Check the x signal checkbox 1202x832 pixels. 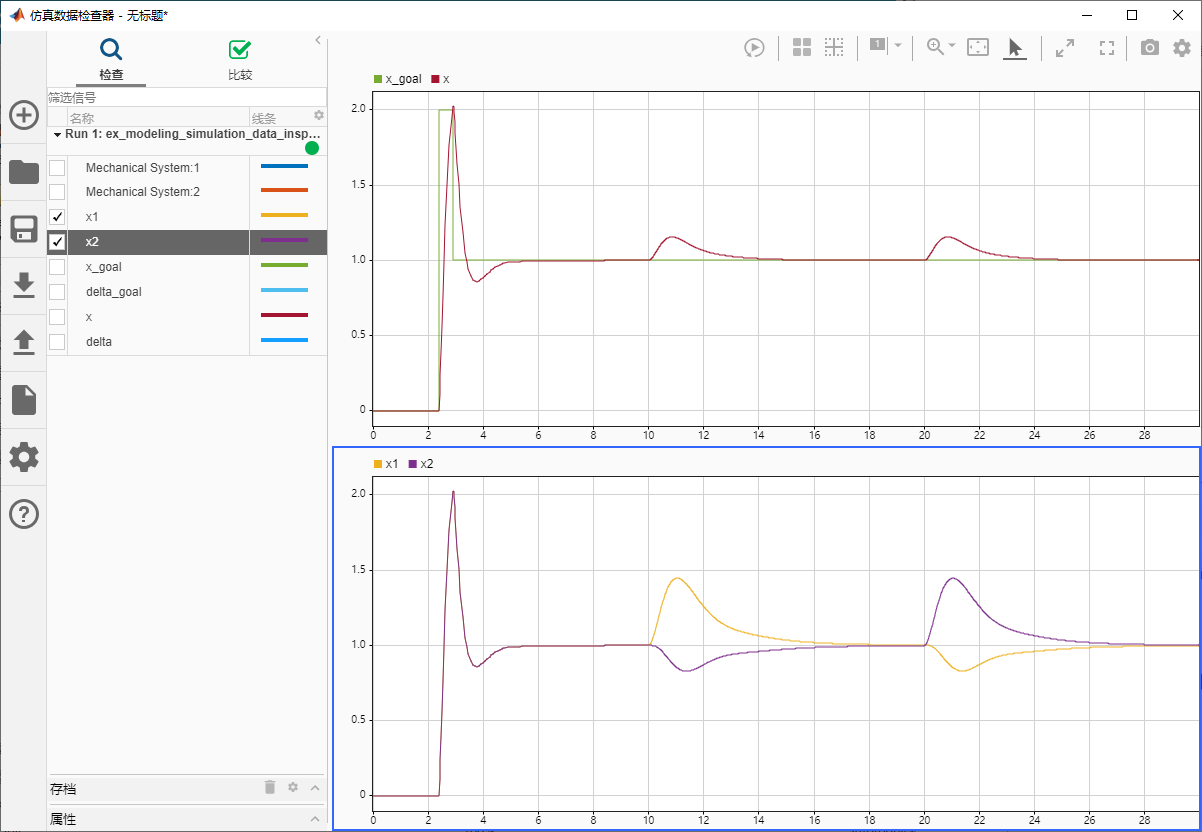(x=57, y=317)
